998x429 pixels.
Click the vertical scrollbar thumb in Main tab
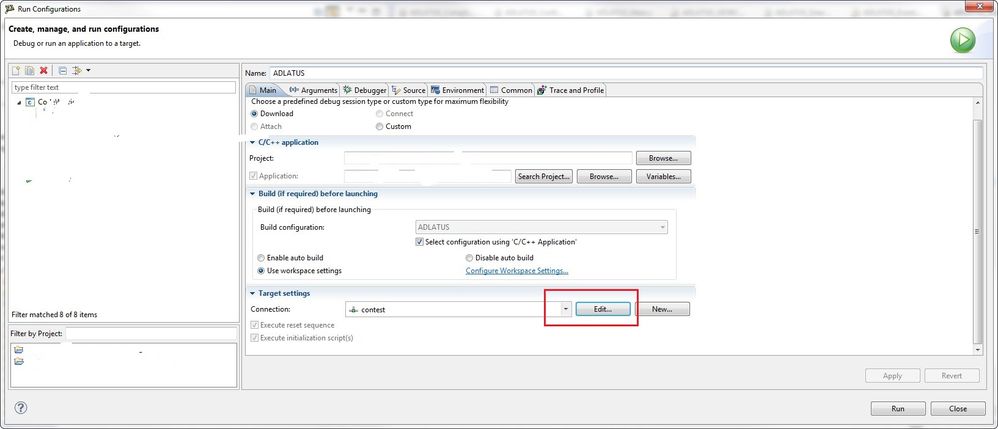[x=978, y=232]
